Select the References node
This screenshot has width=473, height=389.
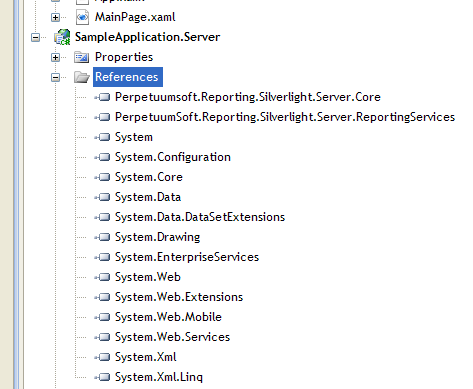point(128,77)
